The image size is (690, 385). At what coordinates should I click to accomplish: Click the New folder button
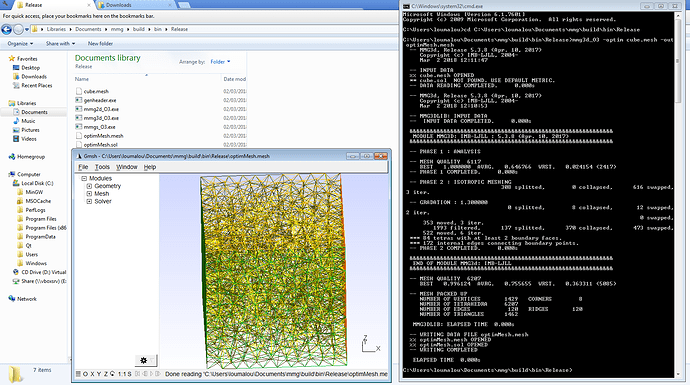click(100, 44)
